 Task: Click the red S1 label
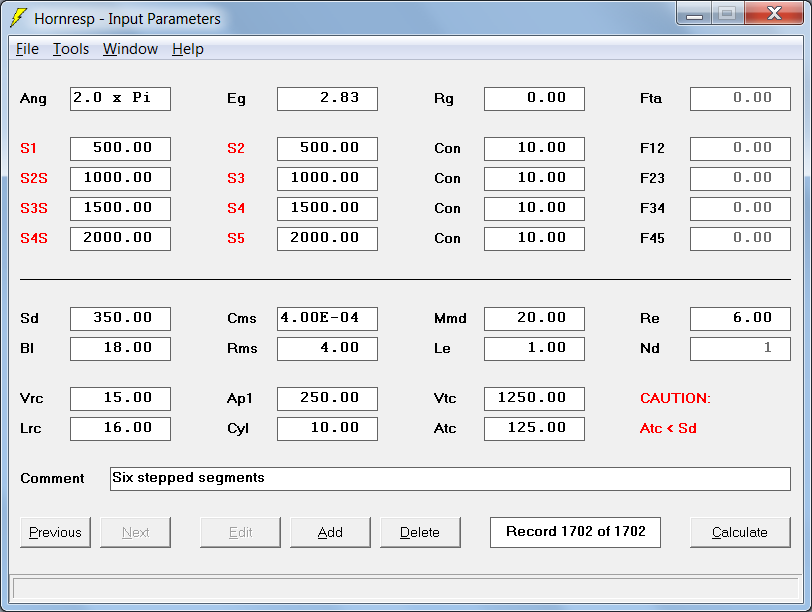click(x=28, y=149)
